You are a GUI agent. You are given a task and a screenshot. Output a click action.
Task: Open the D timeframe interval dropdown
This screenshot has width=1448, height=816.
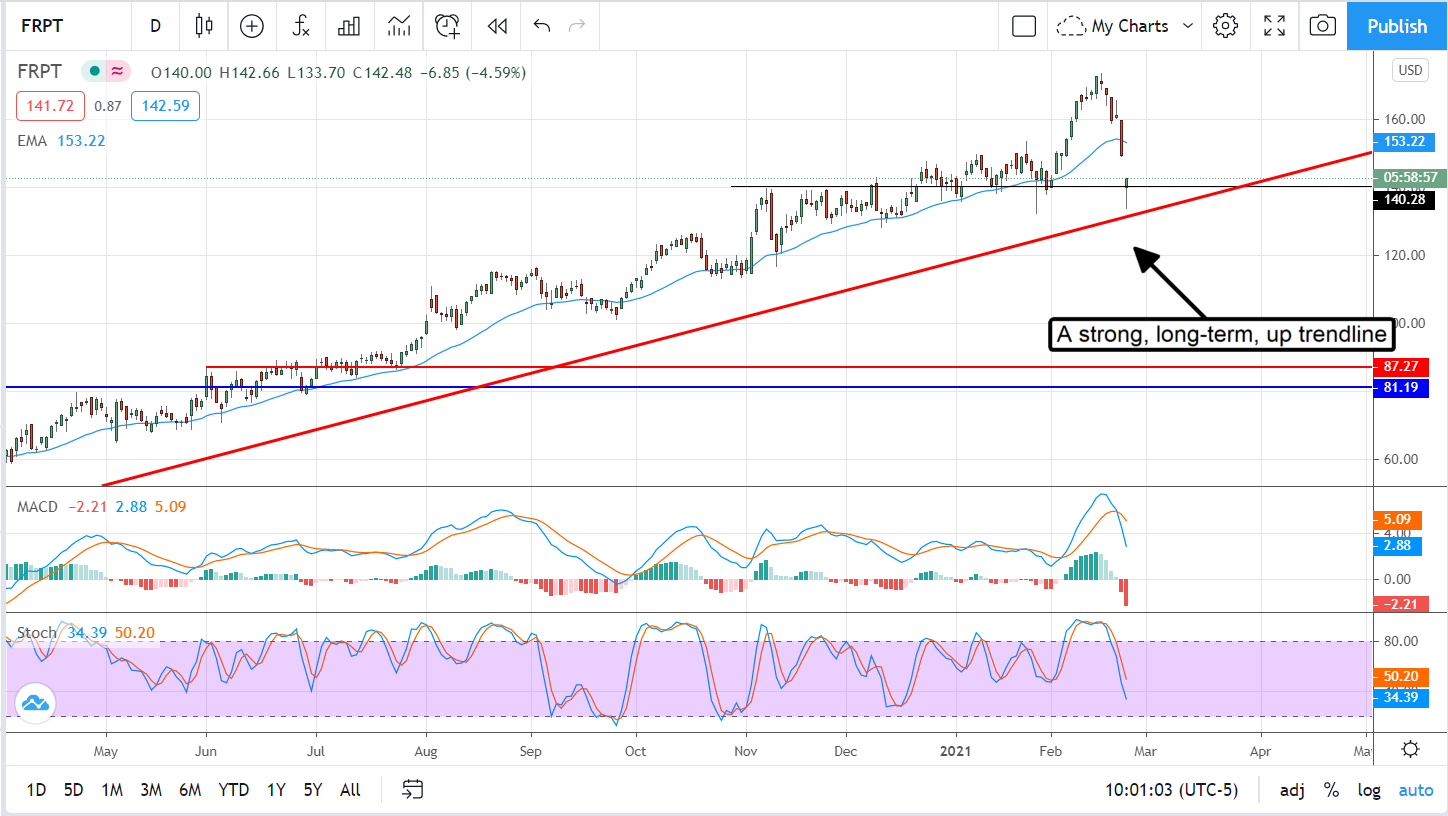pos(155,26)
